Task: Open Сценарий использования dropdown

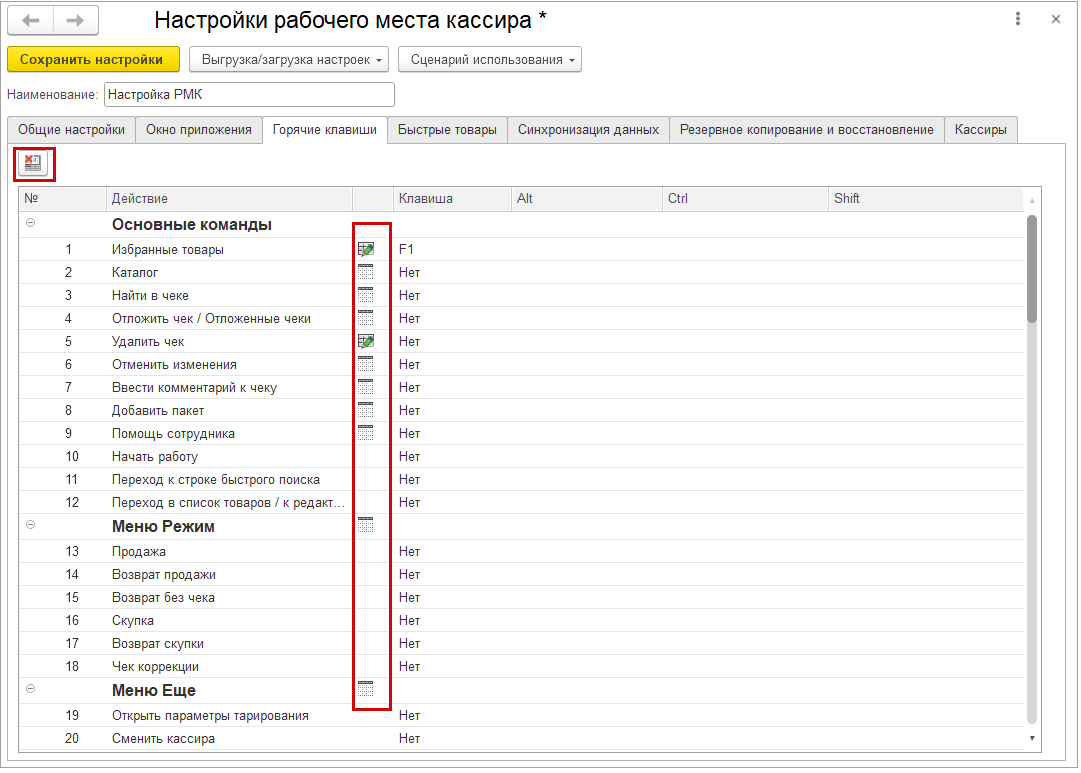Action: pos(490,59)
